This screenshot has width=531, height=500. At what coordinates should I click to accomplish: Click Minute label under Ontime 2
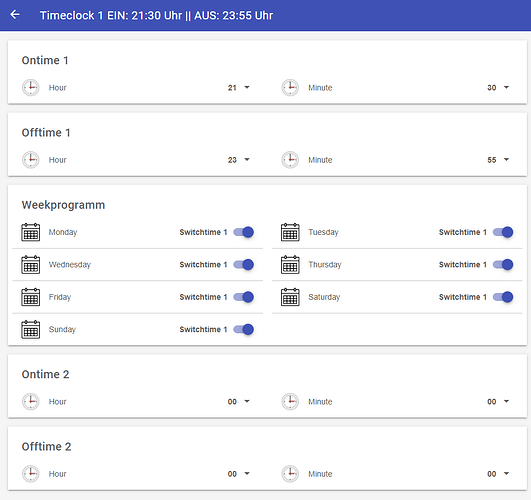(x=320, y=402)
